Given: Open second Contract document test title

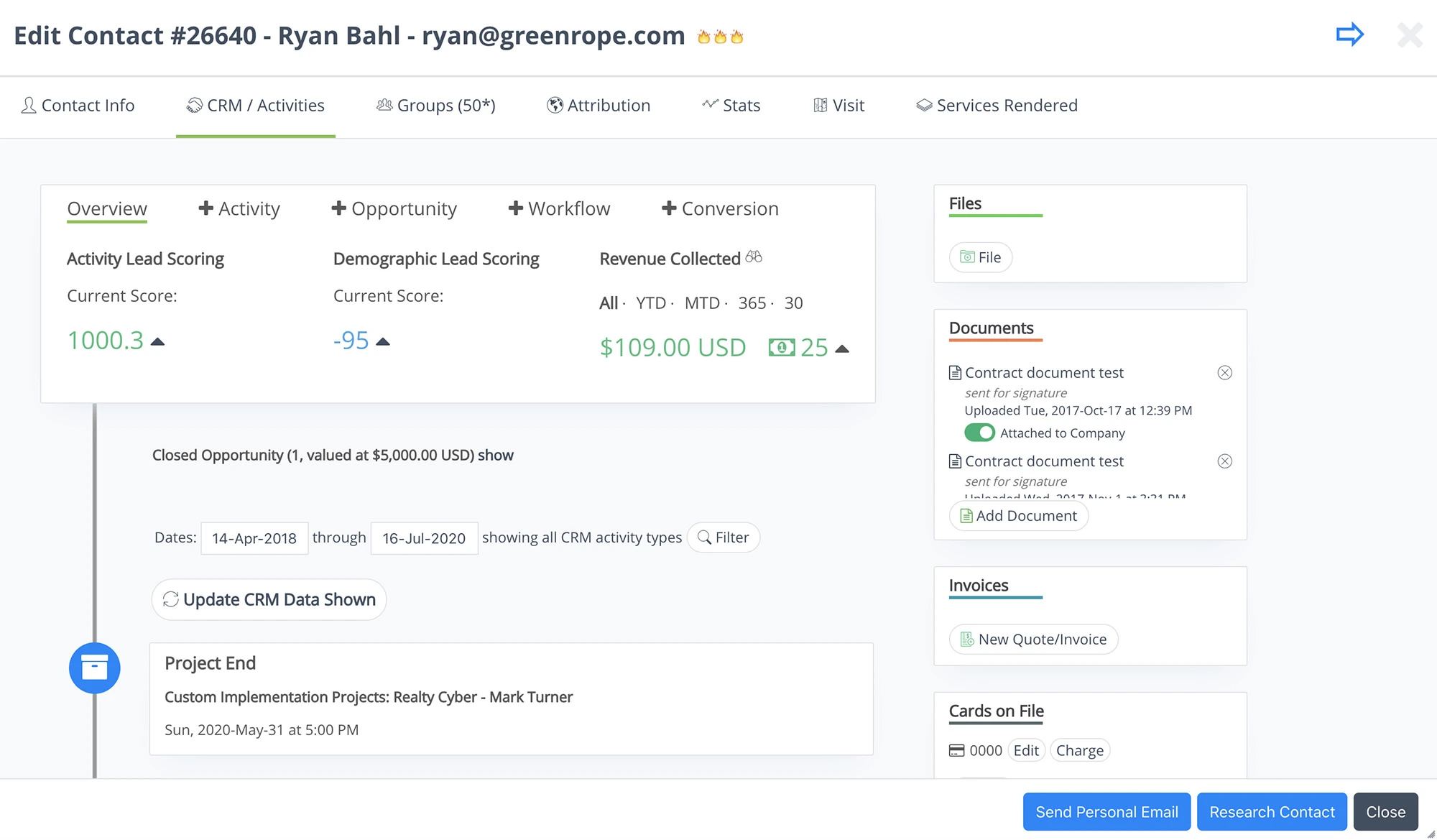Looking at the screenshot, I should 1044,461.
